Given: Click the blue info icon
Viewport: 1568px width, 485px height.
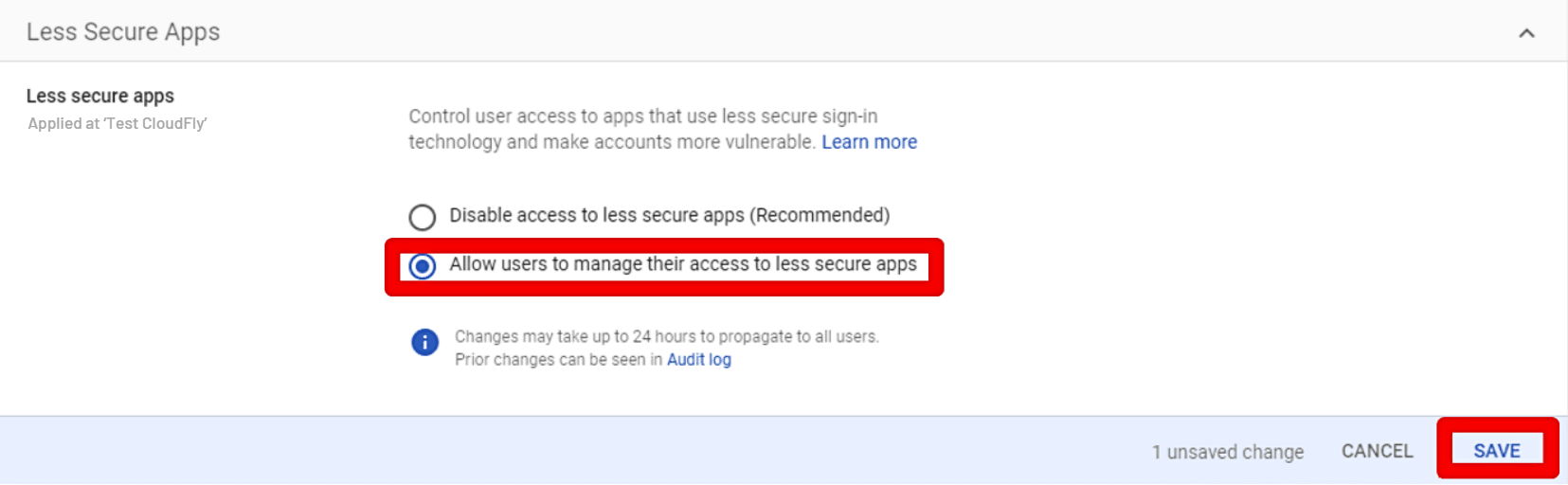Looking at the screenshot, I should pos(424,342).
